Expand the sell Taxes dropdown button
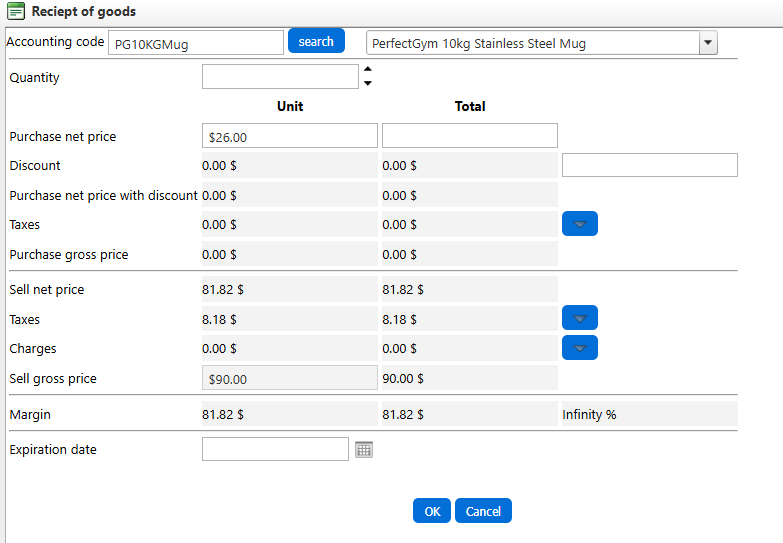 (x=579, y=319)
